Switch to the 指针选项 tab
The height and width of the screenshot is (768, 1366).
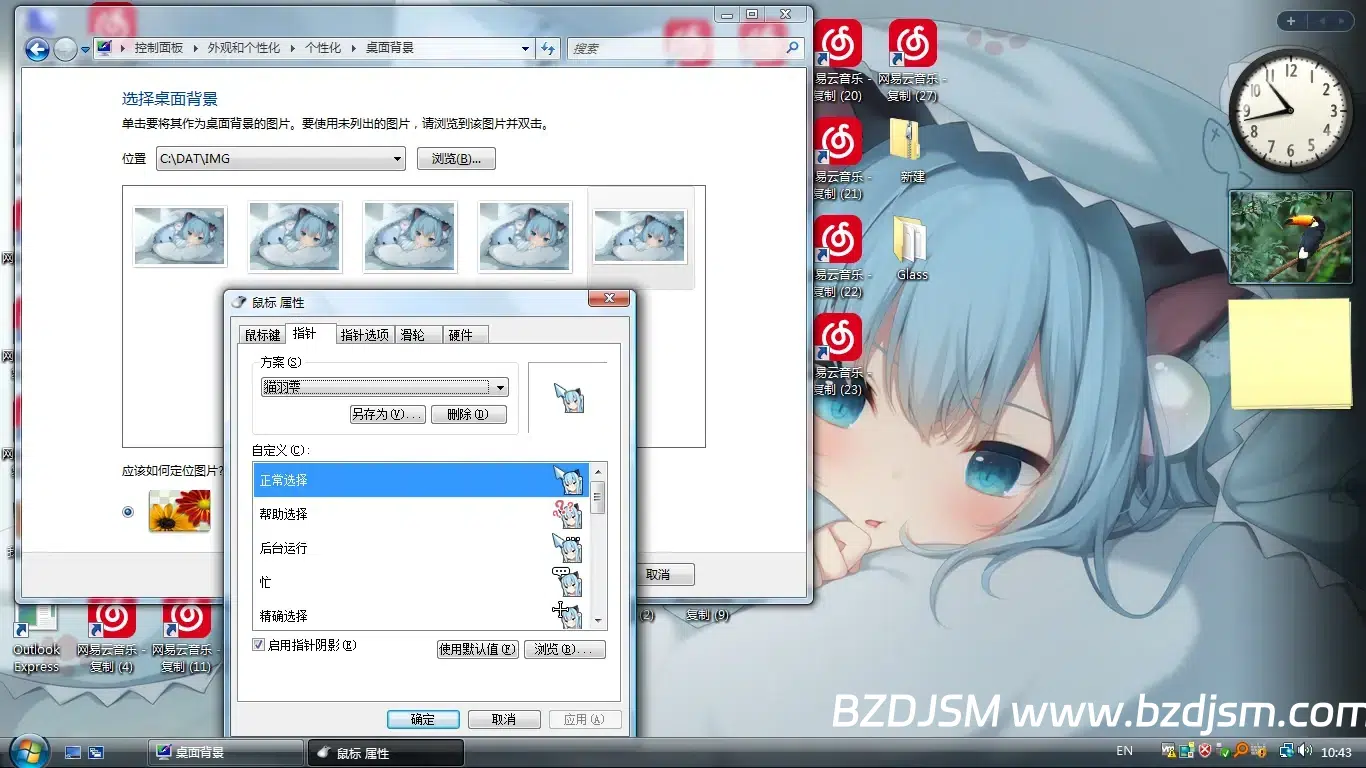[364, 335]
